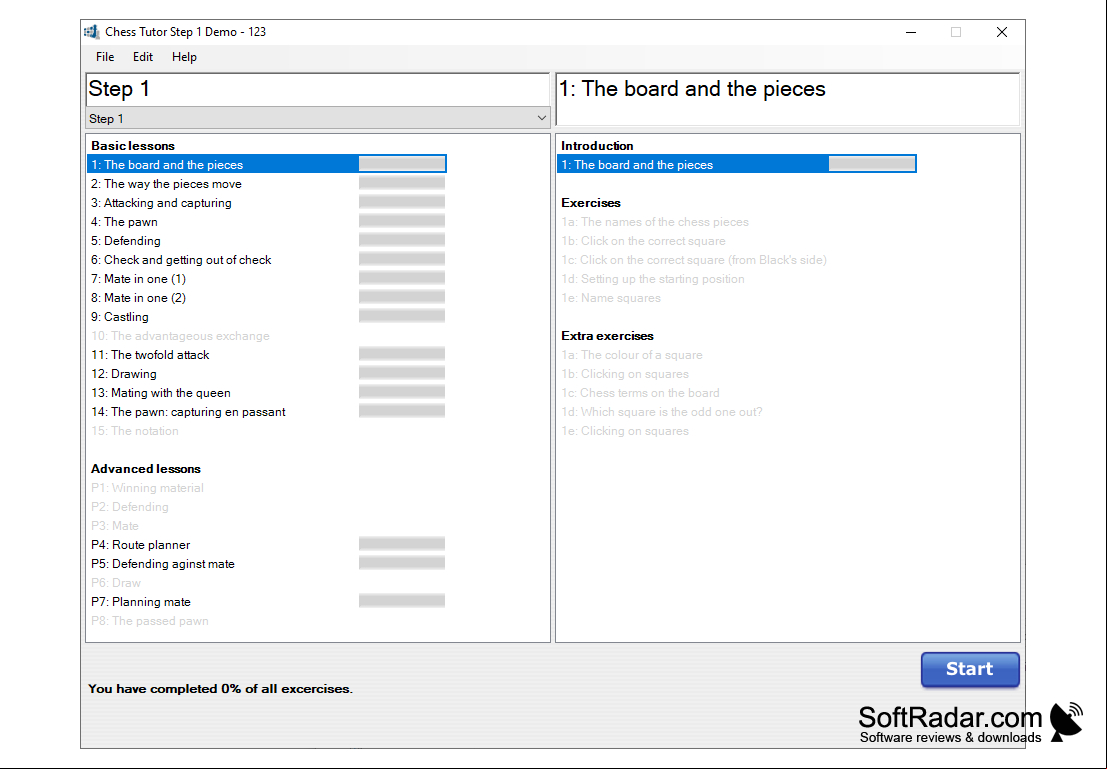Select lesson 9: Castling

pyautogui.click(x=120, y=317)
